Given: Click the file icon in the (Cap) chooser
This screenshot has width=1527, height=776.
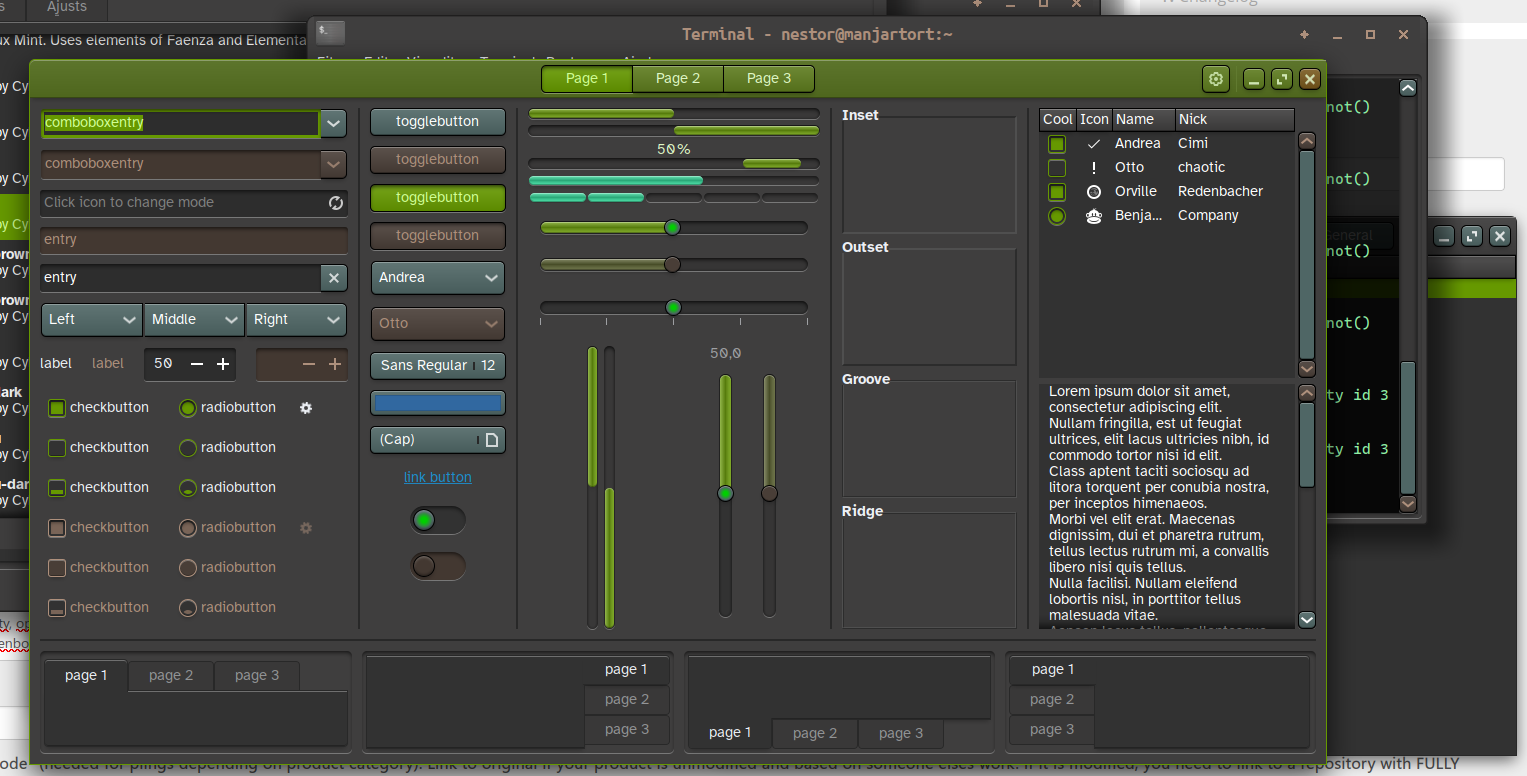Looking at the screenshot, I should [x=492, y=440].
